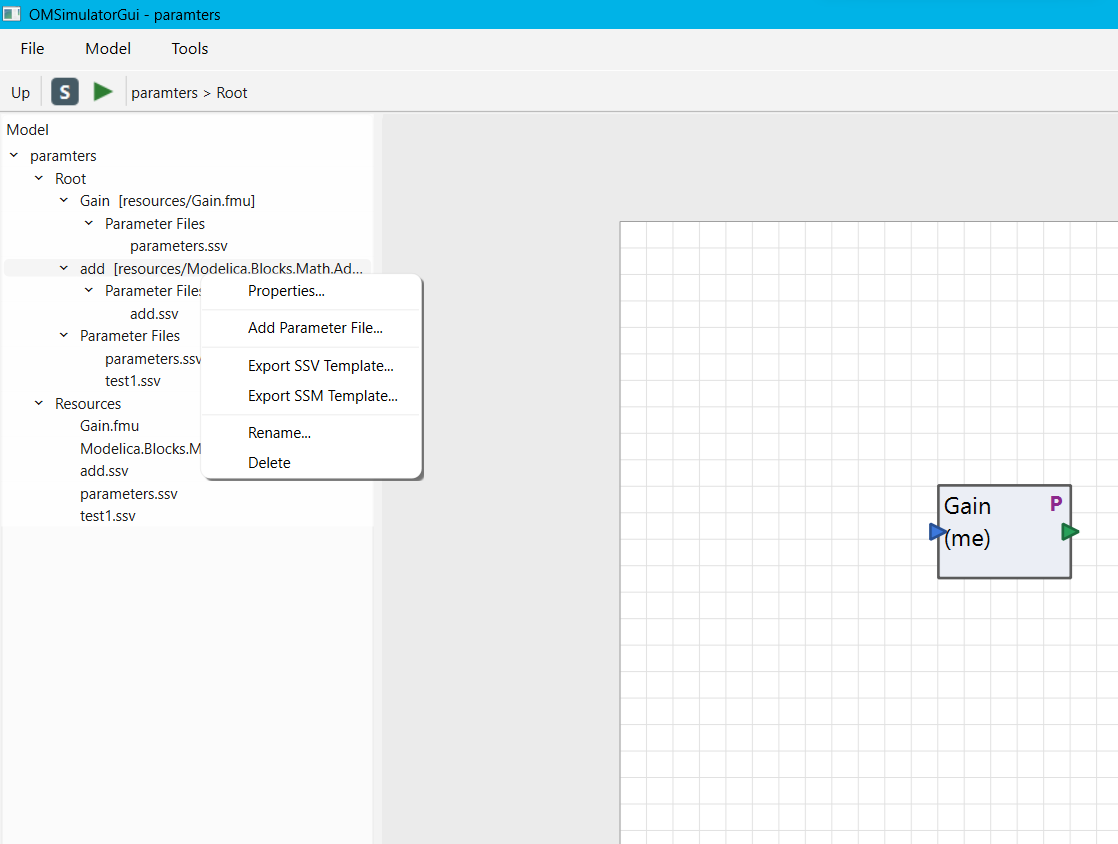The height and width of the screenshot is (844, 1118).
Task: Open the Tools menu
Action: click(190, 48)
